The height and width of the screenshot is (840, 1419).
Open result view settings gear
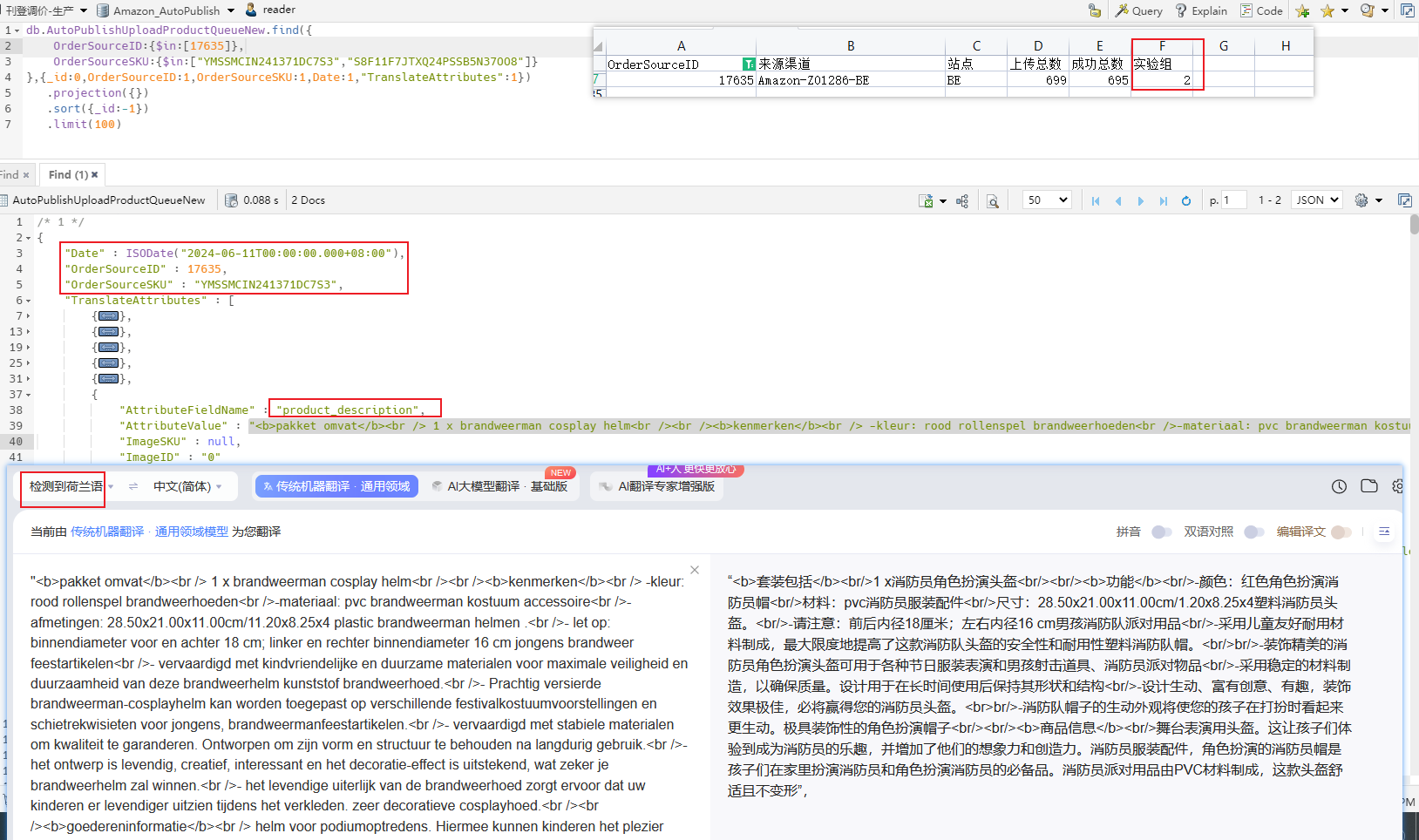point(1361,200)
